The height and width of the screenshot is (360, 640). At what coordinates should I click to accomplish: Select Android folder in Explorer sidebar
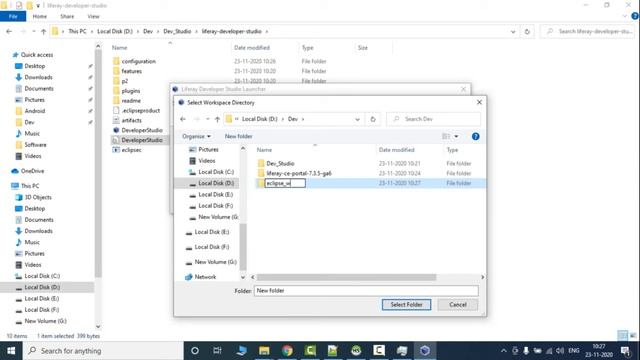coord(35,111)
